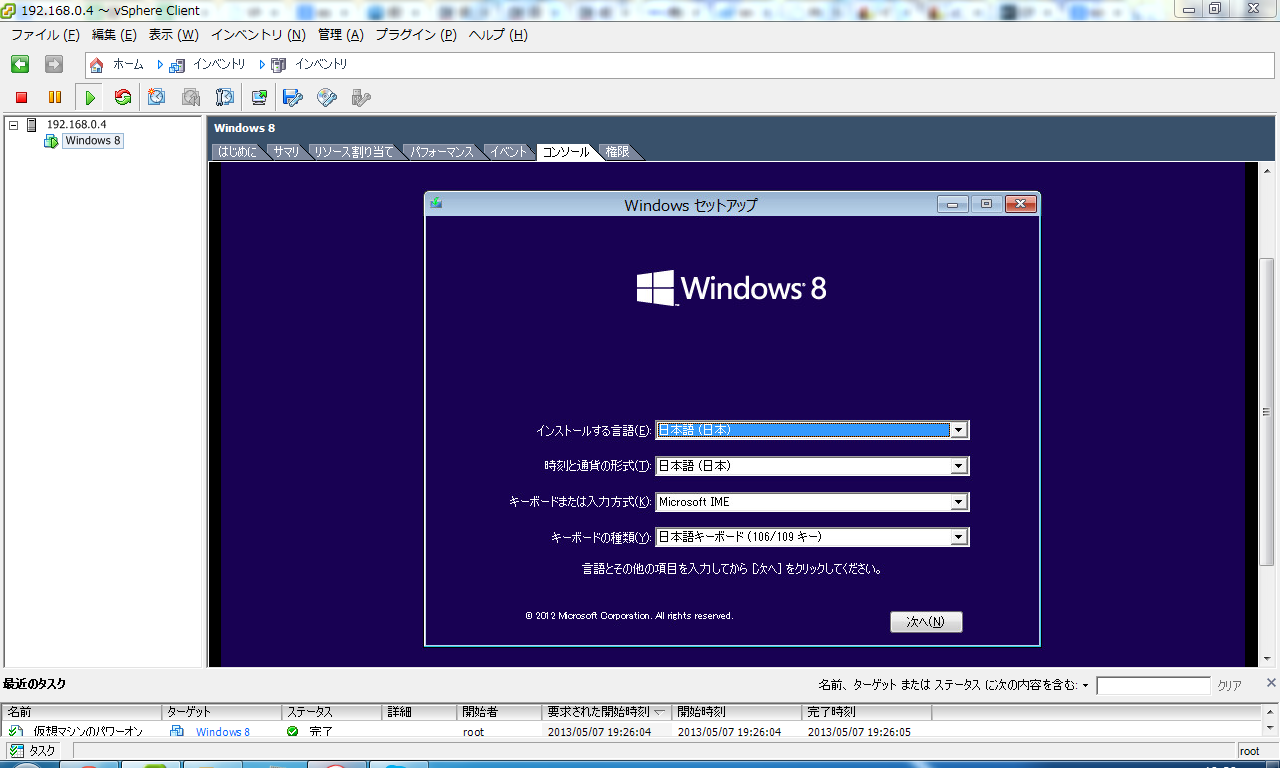Click the Microsoft copyright text in the setup window
The image size is (1280, 768).
pos(629,616)
